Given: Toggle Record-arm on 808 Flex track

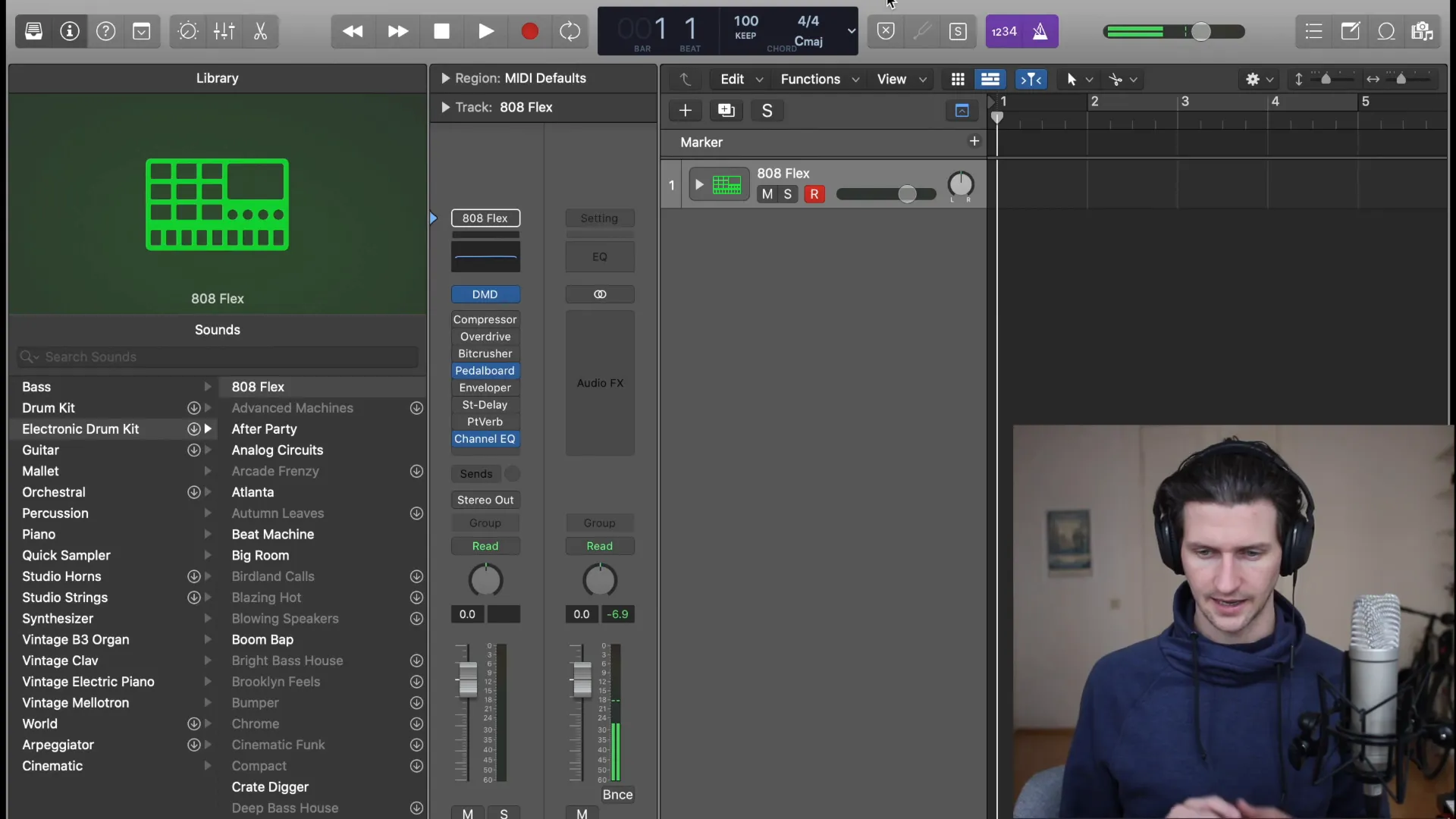Looking at the screenshot, I should [813, 194].
